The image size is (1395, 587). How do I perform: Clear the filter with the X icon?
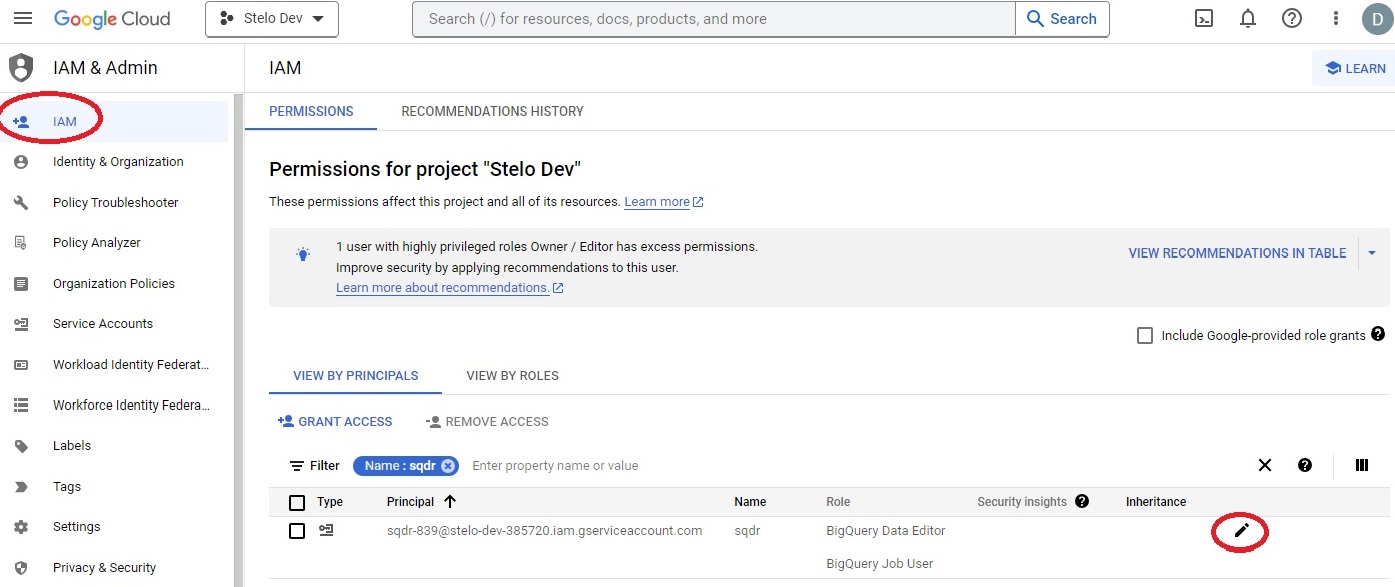[x=1265, y=465]
